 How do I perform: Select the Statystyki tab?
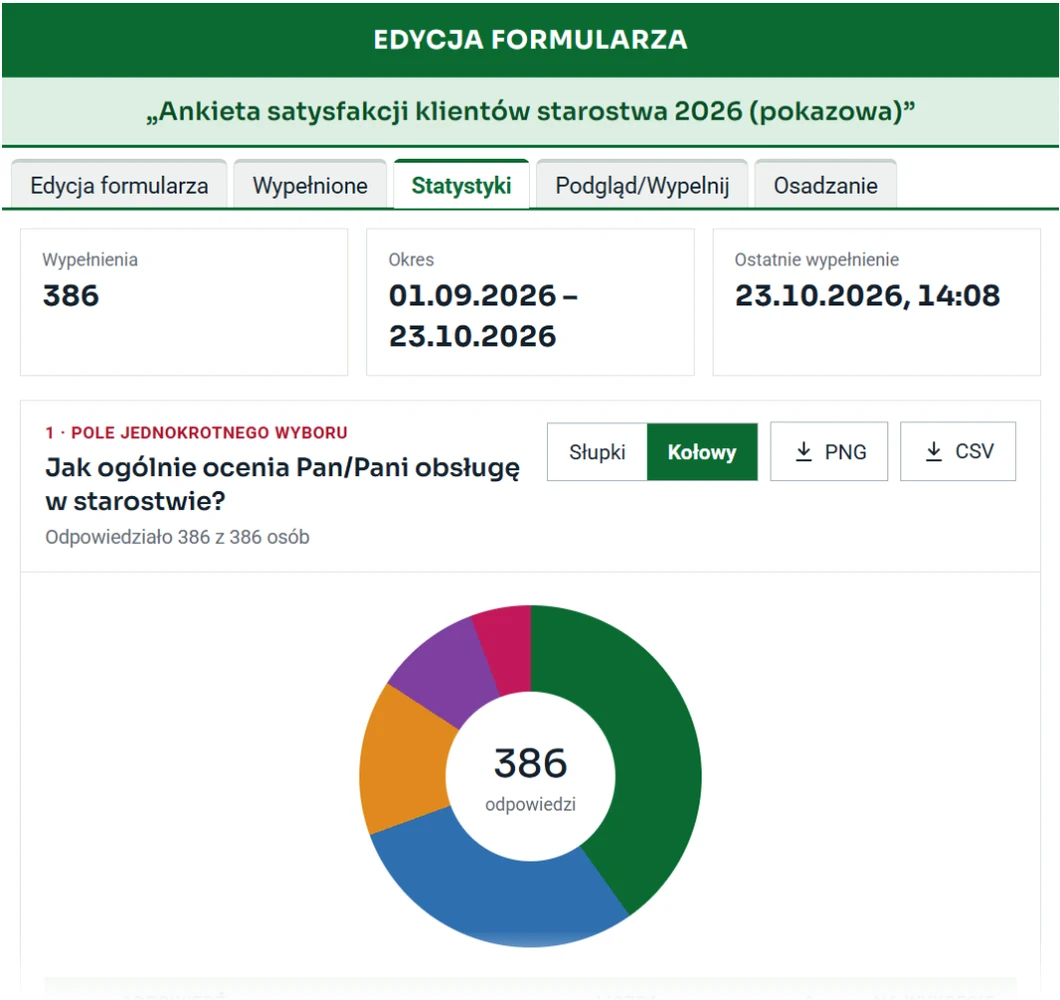point(461,185)
